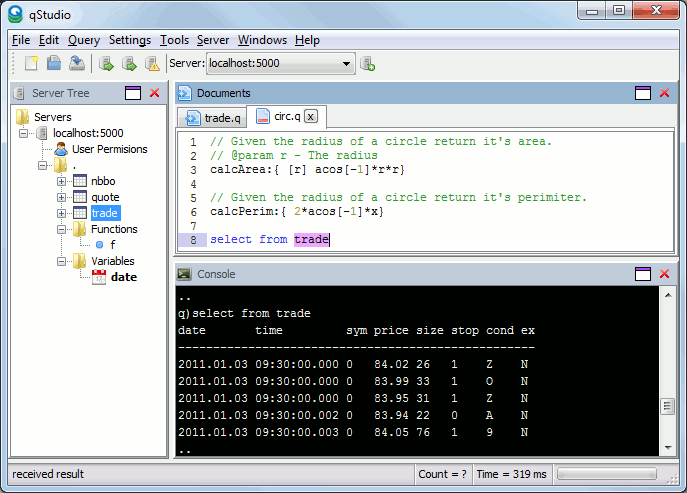
Task: Click the 'Count = ?' status entry
Action: click(442, 474)
